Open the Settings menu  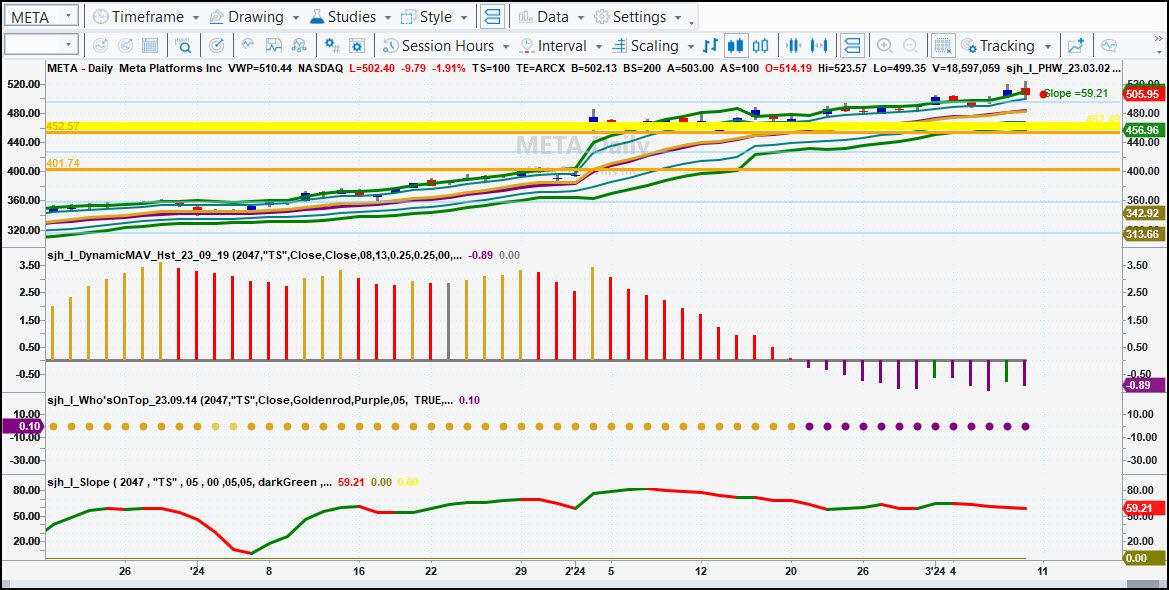(x=638, y=16)
